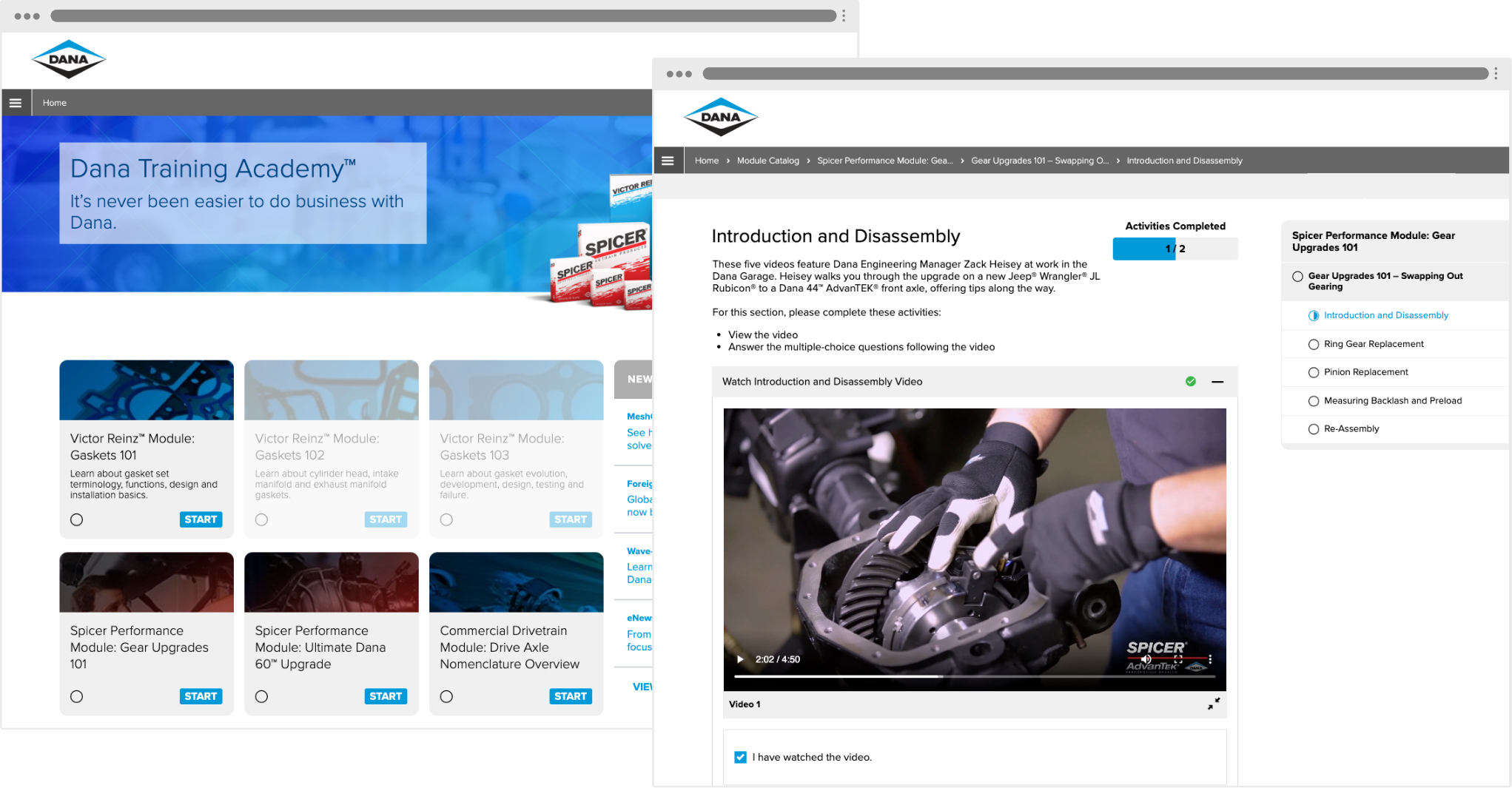This screenshot has width=1512, height=788.
Task: Select the Gaskets 101 card radio circle
Action: pos(77,519)
